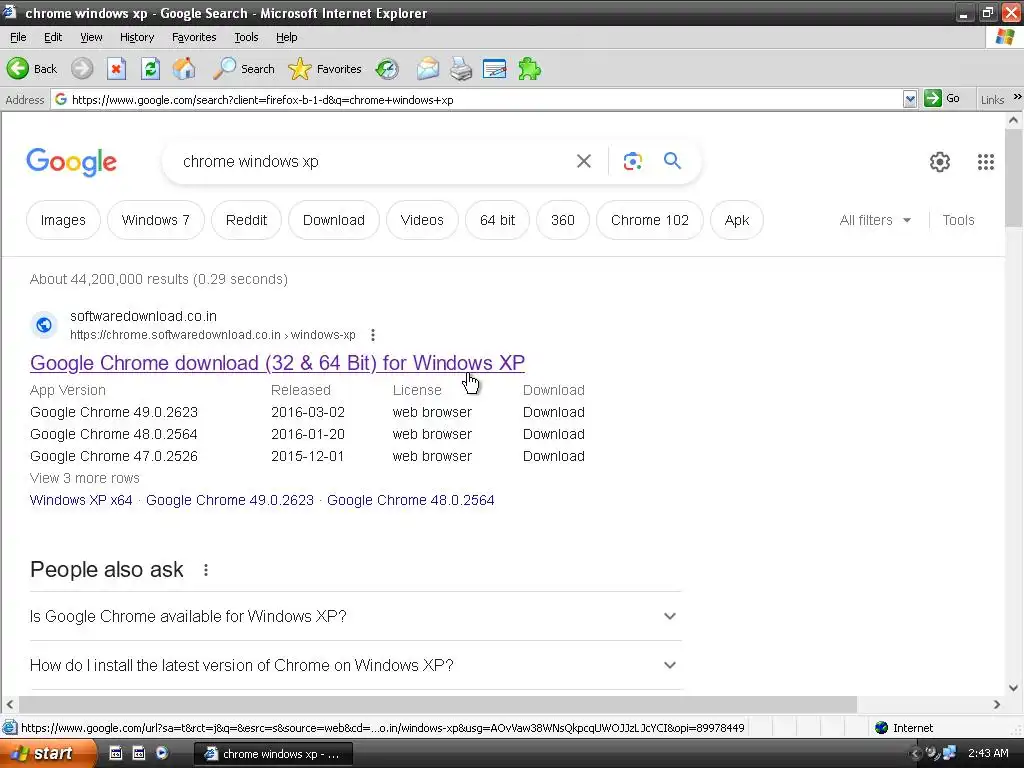
Task: Open the Edit menu
Action: [53, 37]
